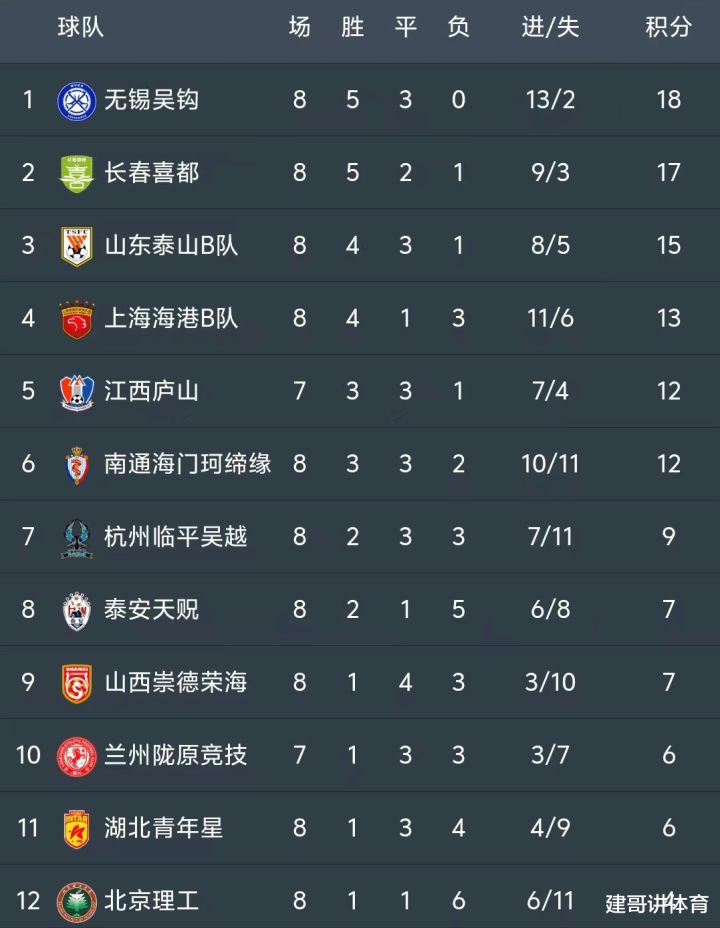
Task: Click the 江西庐山 team logo
Action: (77, 392)
